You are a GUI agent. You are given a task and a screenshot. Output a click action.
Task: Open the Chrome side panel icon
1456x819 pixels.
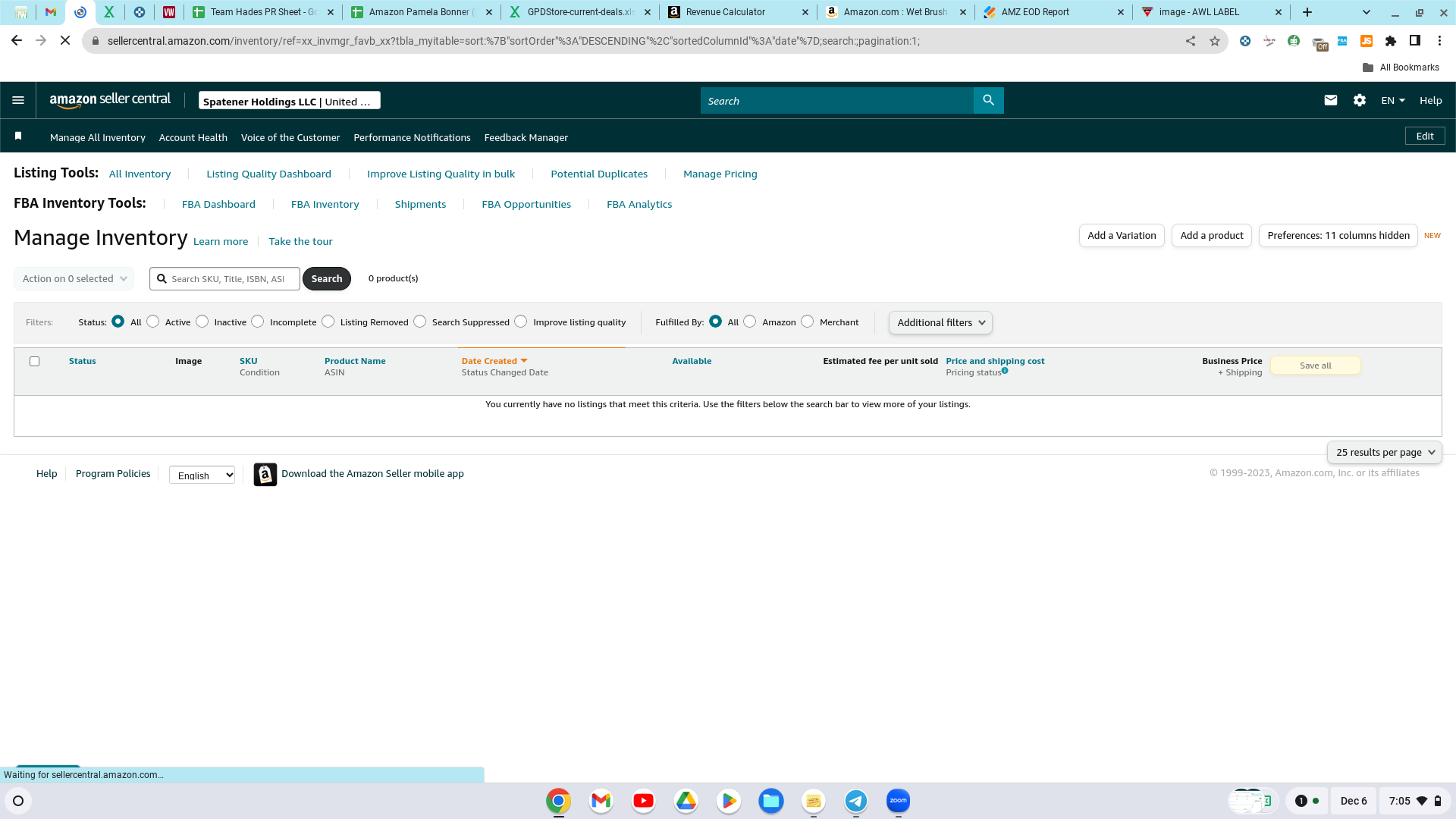click(x=1415, y=41)
